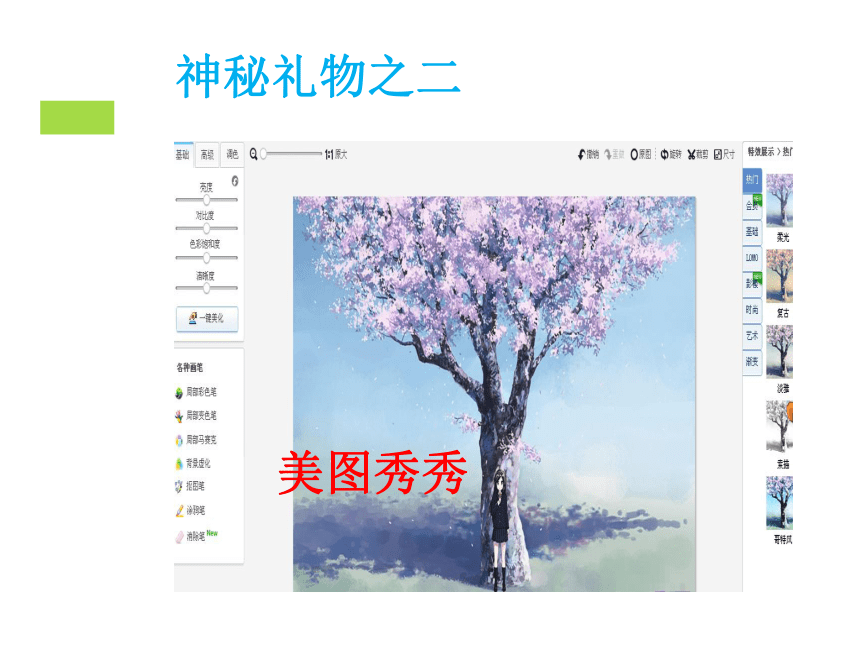Switch to the 基础 tab
The image size is (860, 645).
pos(183,155)
